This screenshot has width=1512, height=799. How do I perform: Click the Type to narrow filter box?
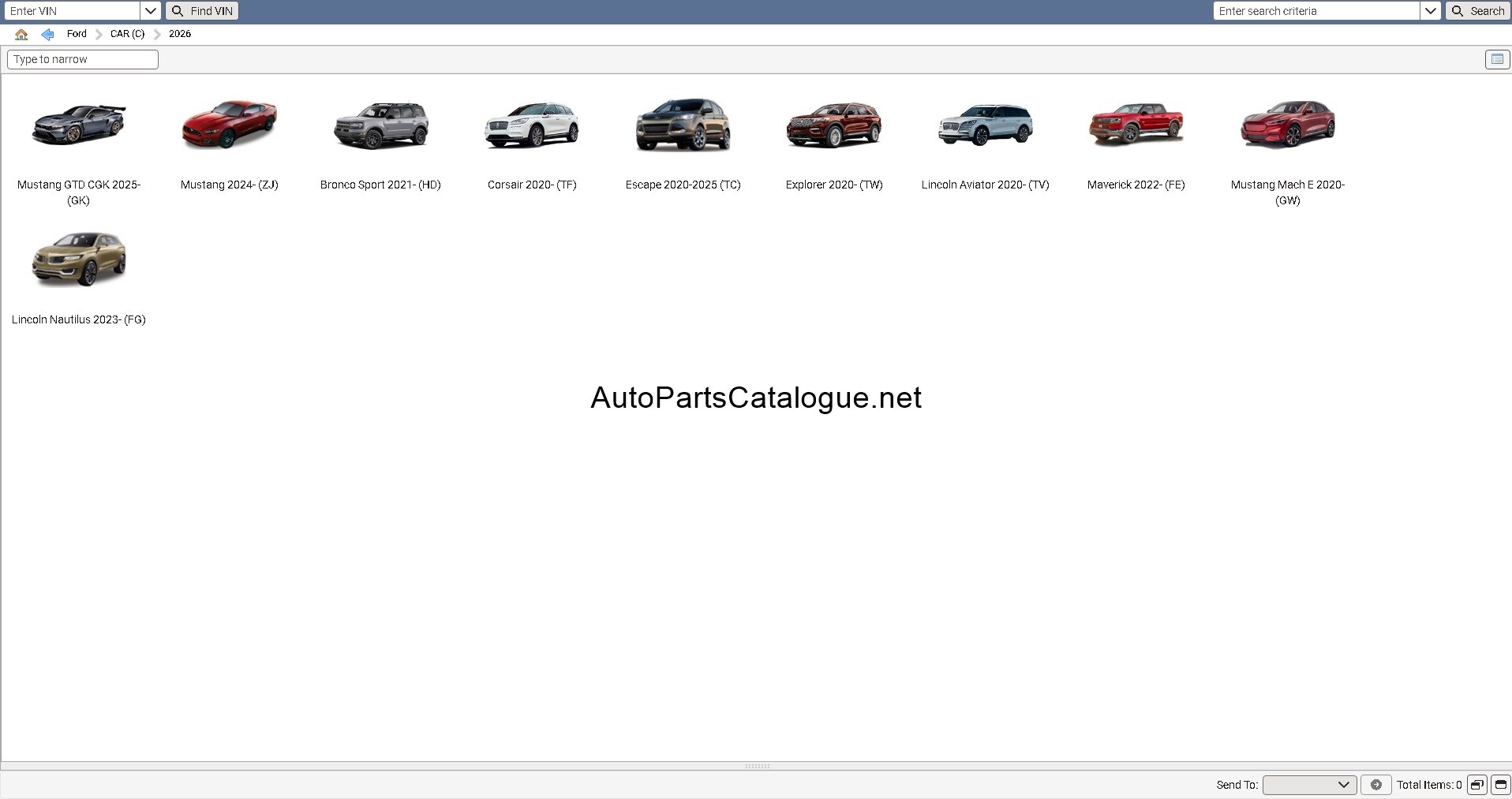click(x=83, y=59)
